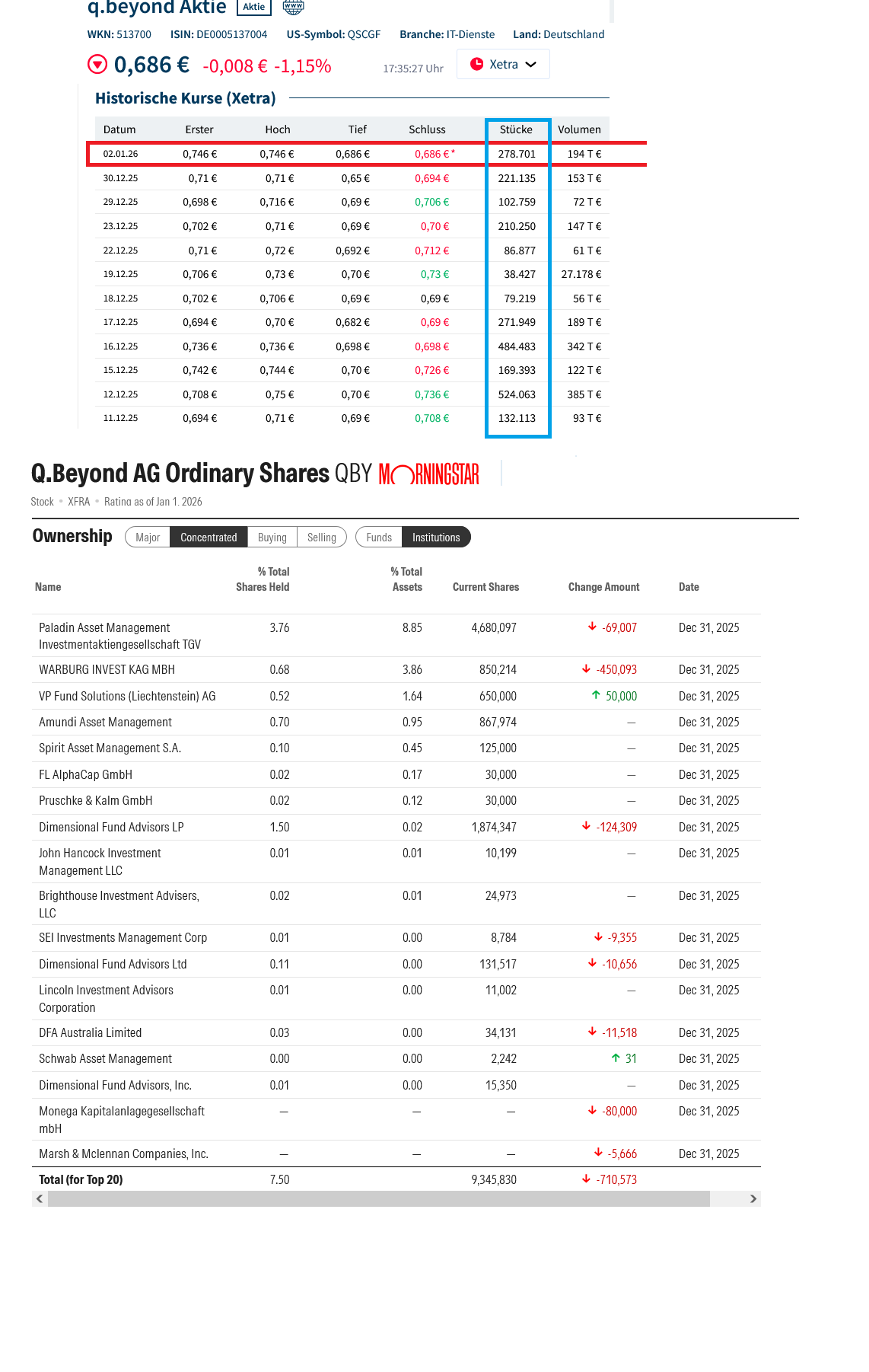Screen dimensions: 869x1372
Task: Select the Selling ownership filter
Action: (322, 537)
